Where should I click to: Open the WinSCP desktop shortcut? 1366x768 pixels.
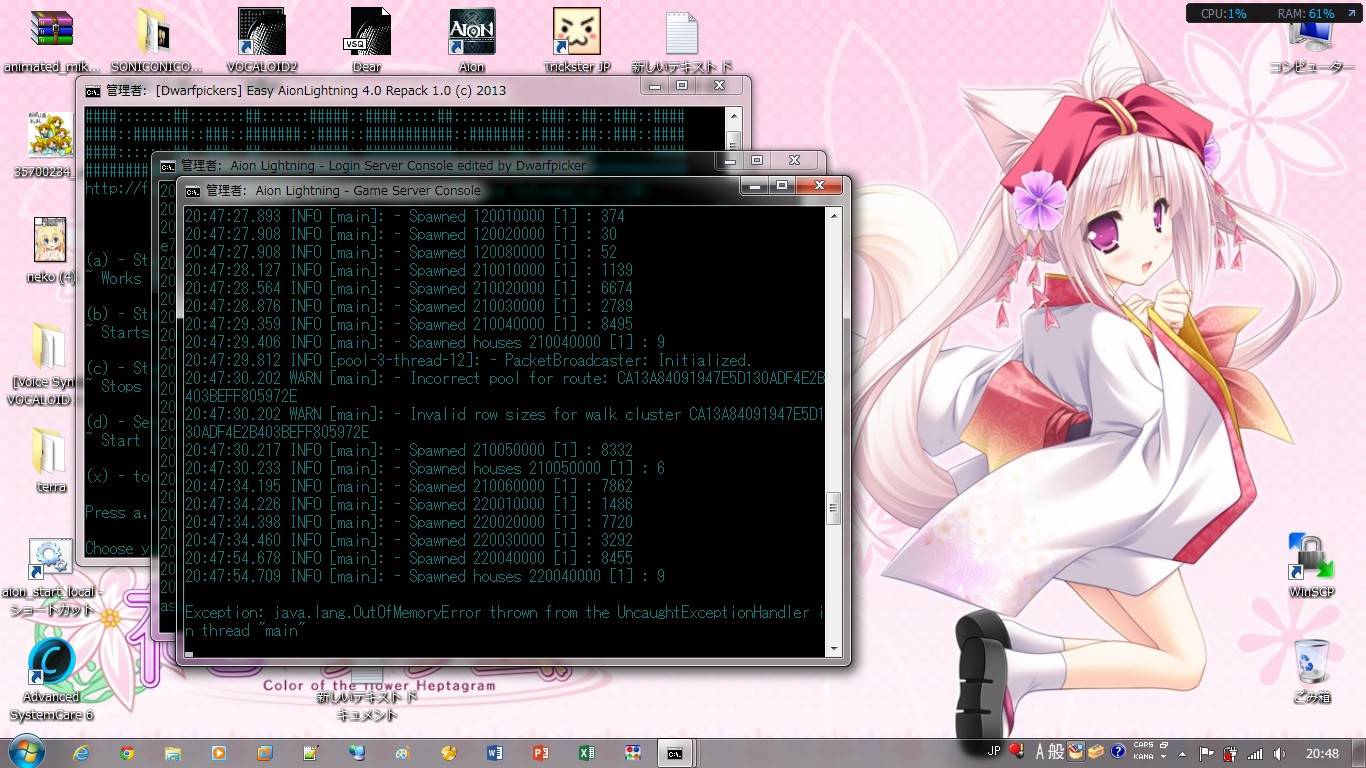[x=1311, y=565]
